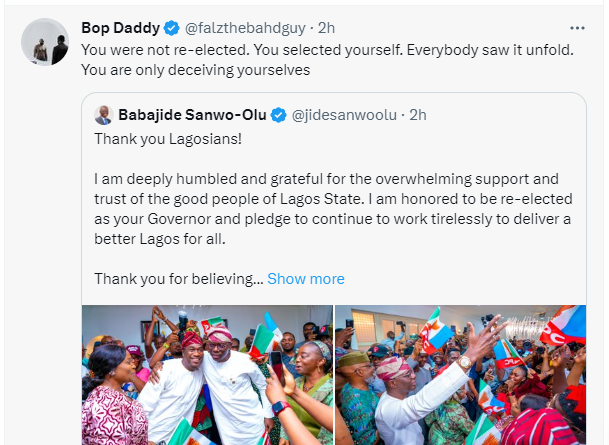Open the Bop Daddy display name link
Image resolution: width=609 pixels, height=445 pixels.
pyautogui.click(x=119, y=28)
